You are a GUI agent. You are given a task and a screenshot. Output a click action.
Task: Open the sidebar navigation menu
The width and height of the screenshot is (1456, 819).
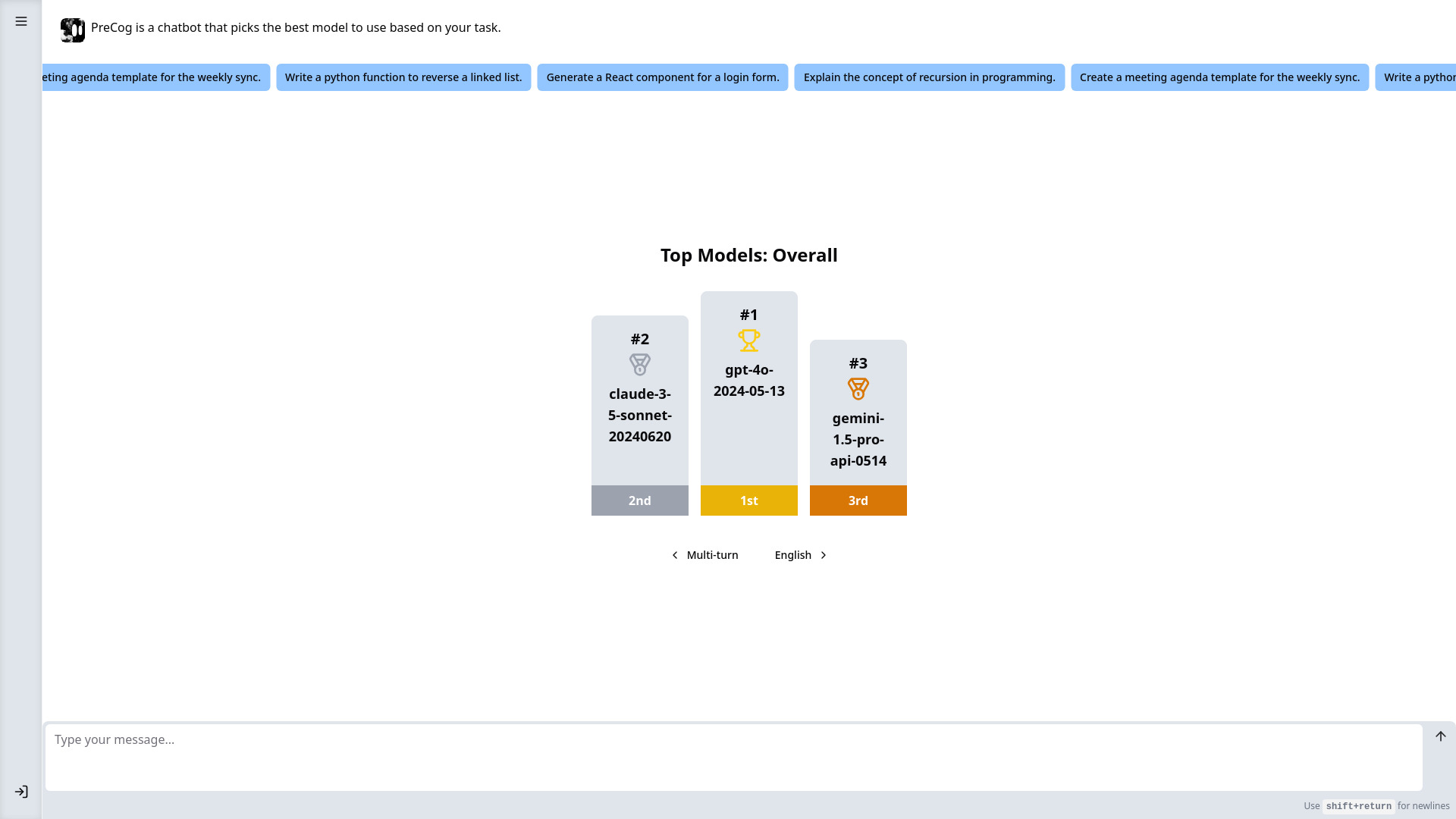tap(21, 21)
